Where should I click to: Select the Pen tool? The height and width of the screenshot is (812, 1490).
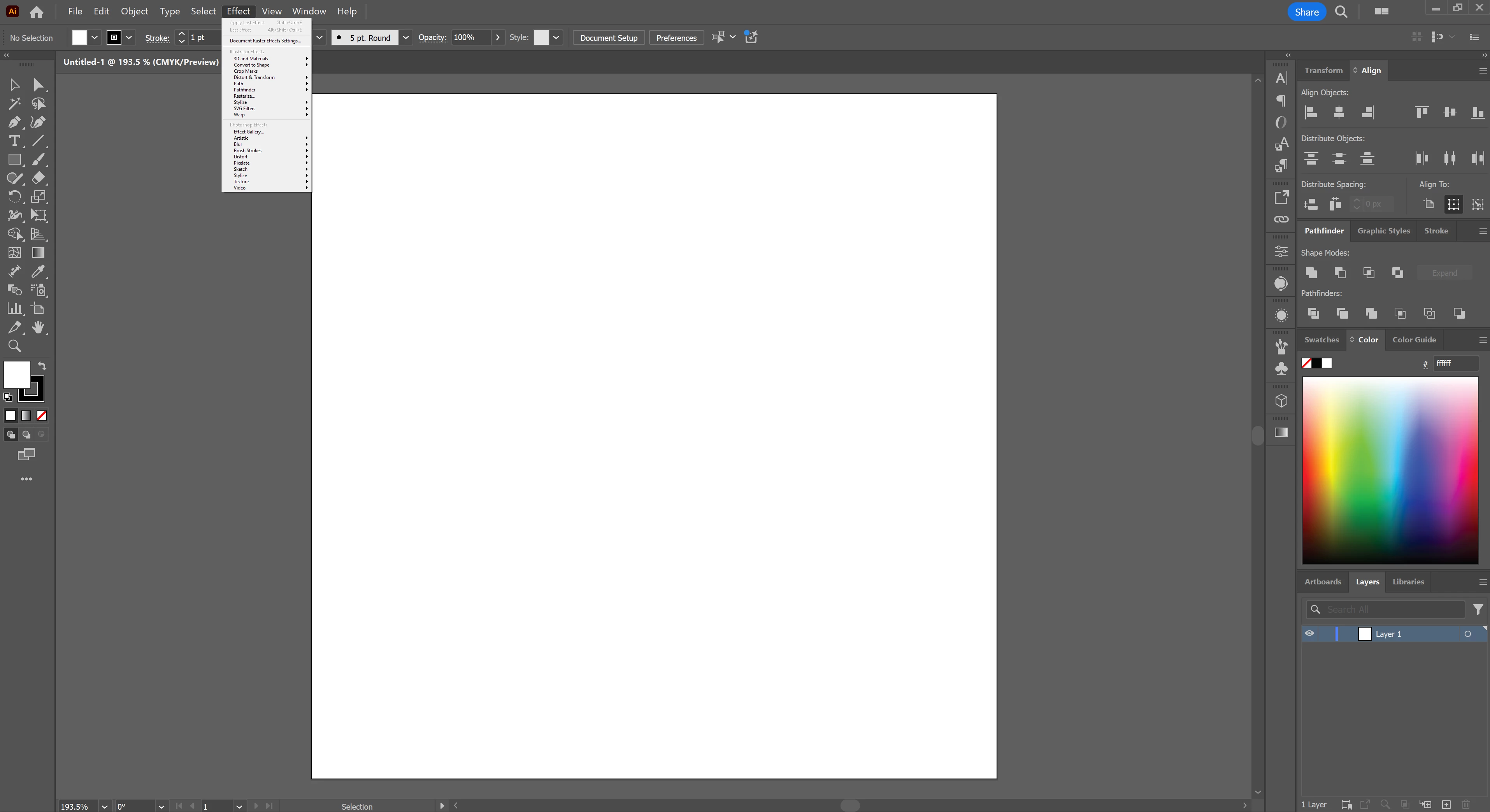click(14, 122)
